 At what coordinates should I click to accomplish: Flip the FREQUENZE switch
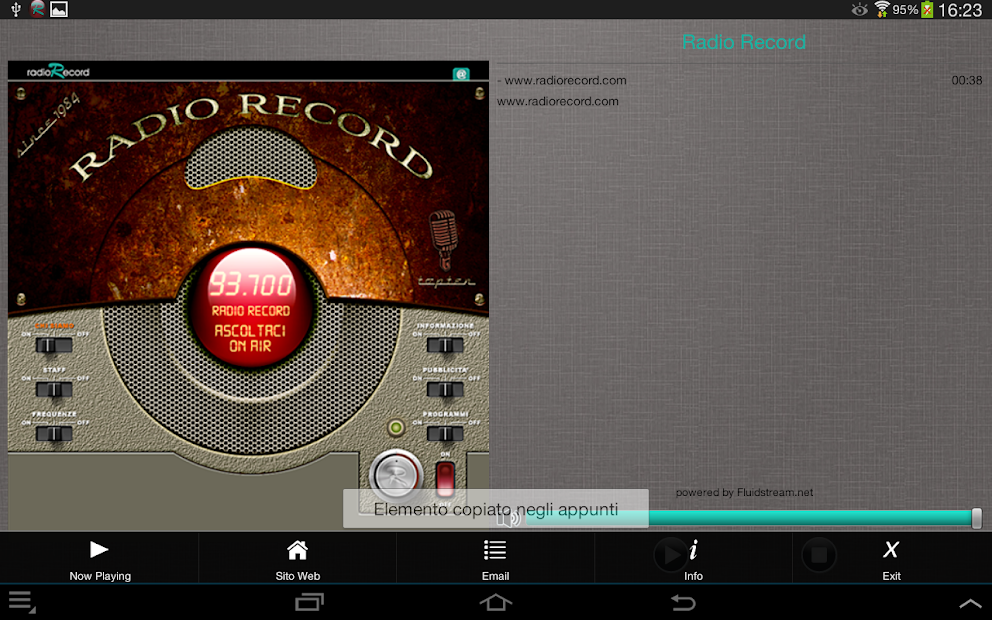pyautogui.click(x=52, y=433)
